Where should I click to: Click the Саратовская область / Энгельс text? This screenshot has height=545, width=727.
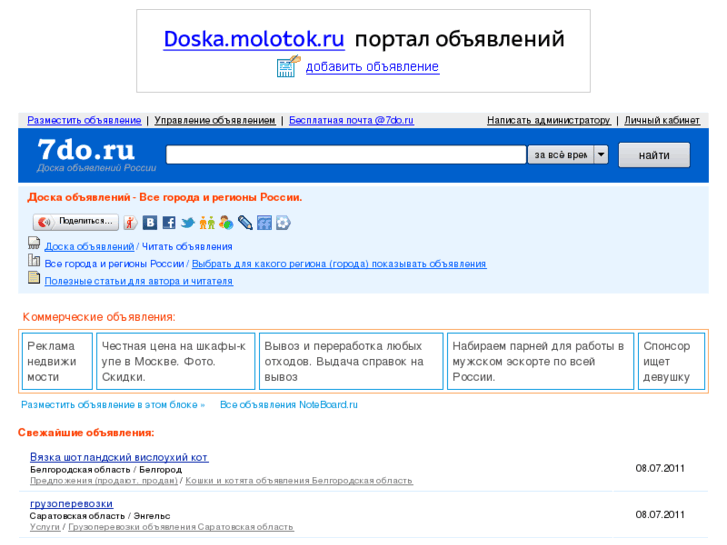(100, 516)
